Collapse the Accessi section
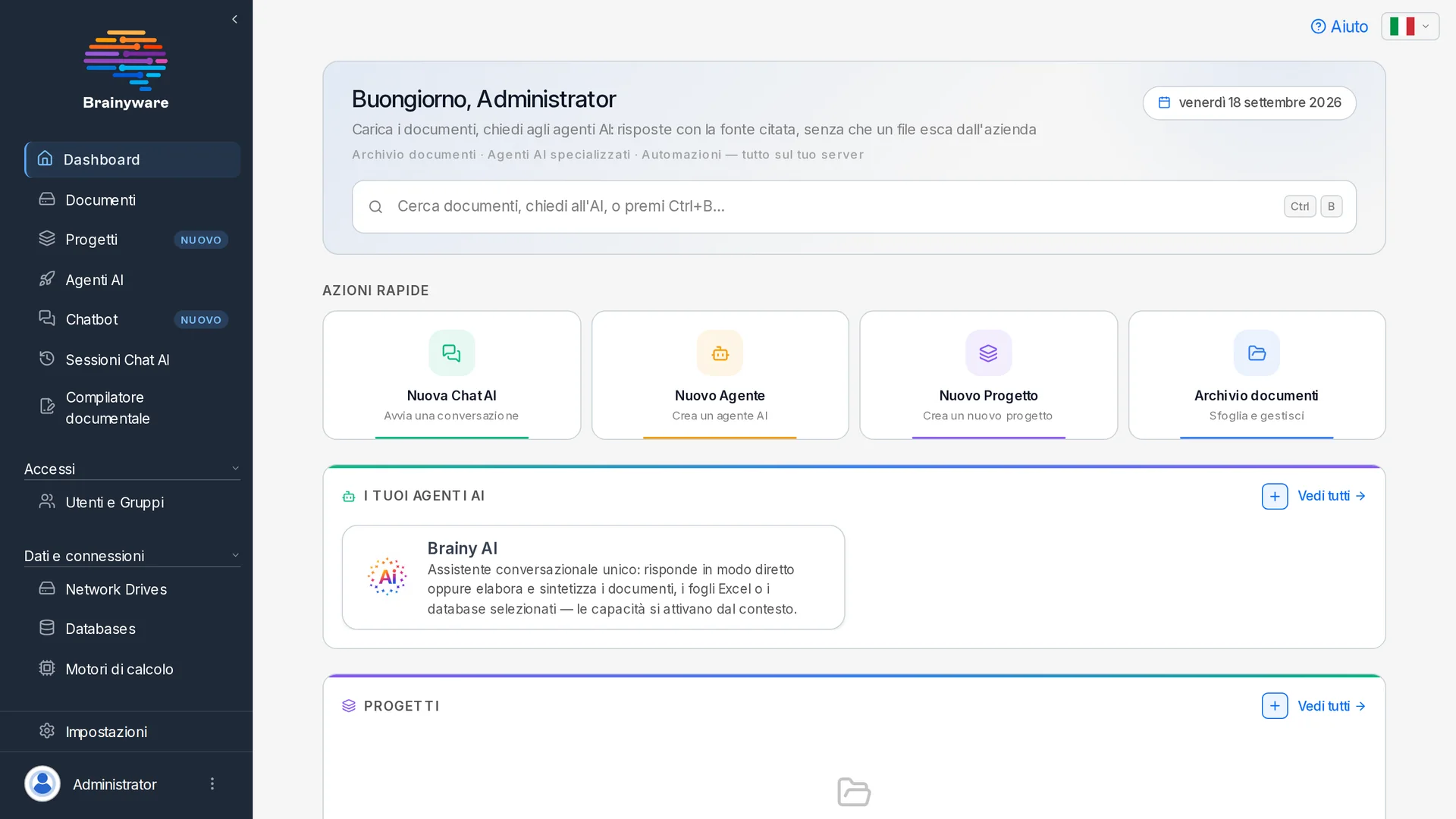This screenshot has width=1456, height=819. tap(132, 469)
